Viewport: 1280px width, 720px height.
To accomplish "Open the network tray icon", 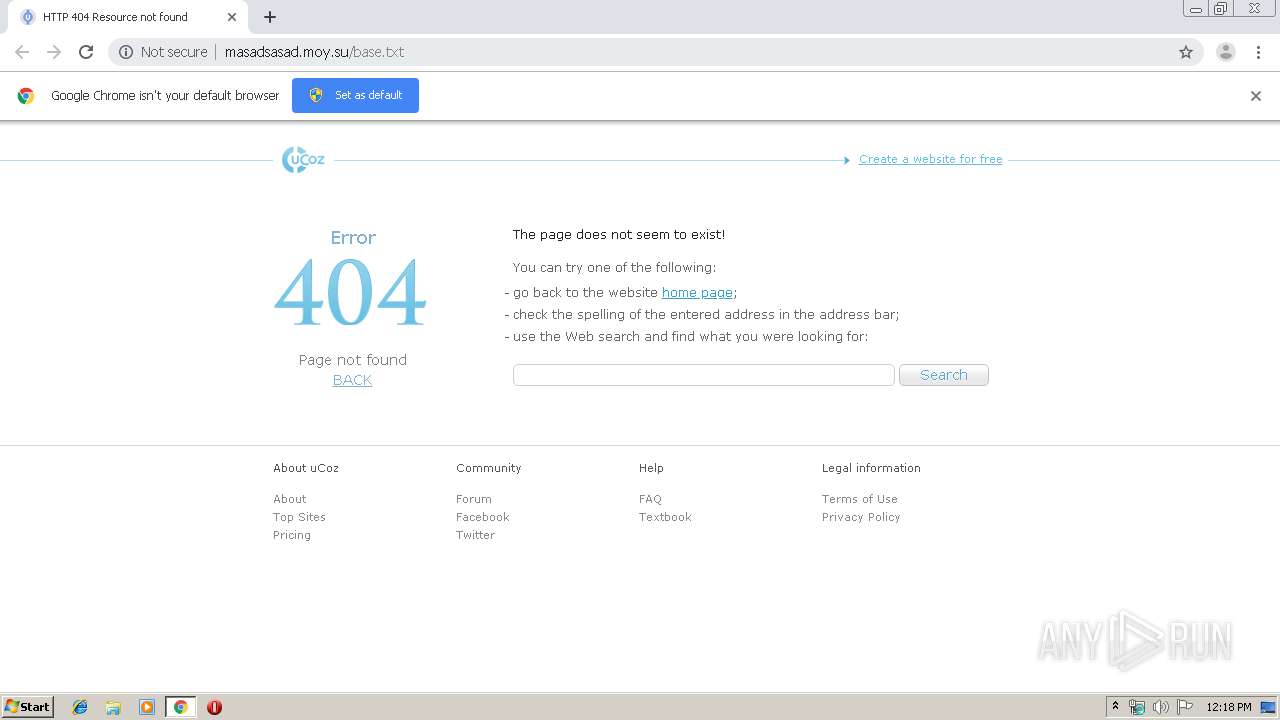I will pyautogui.click(x=1137, y=707).
